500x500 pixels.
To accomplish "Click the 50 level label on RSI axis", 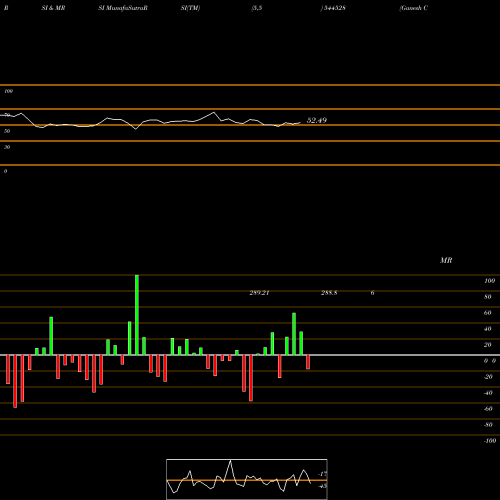I will pos(7,131).
